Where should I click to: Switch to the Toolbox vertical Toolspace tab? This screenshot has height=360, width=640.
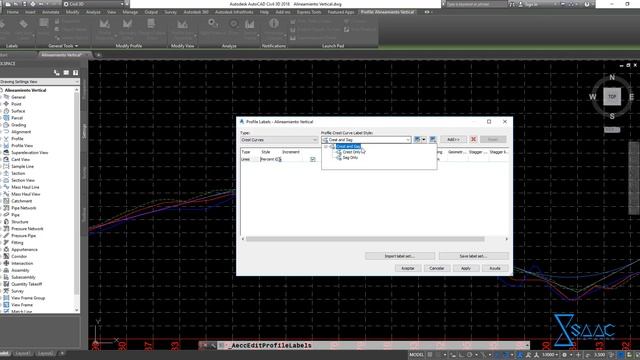coord(84,216)
